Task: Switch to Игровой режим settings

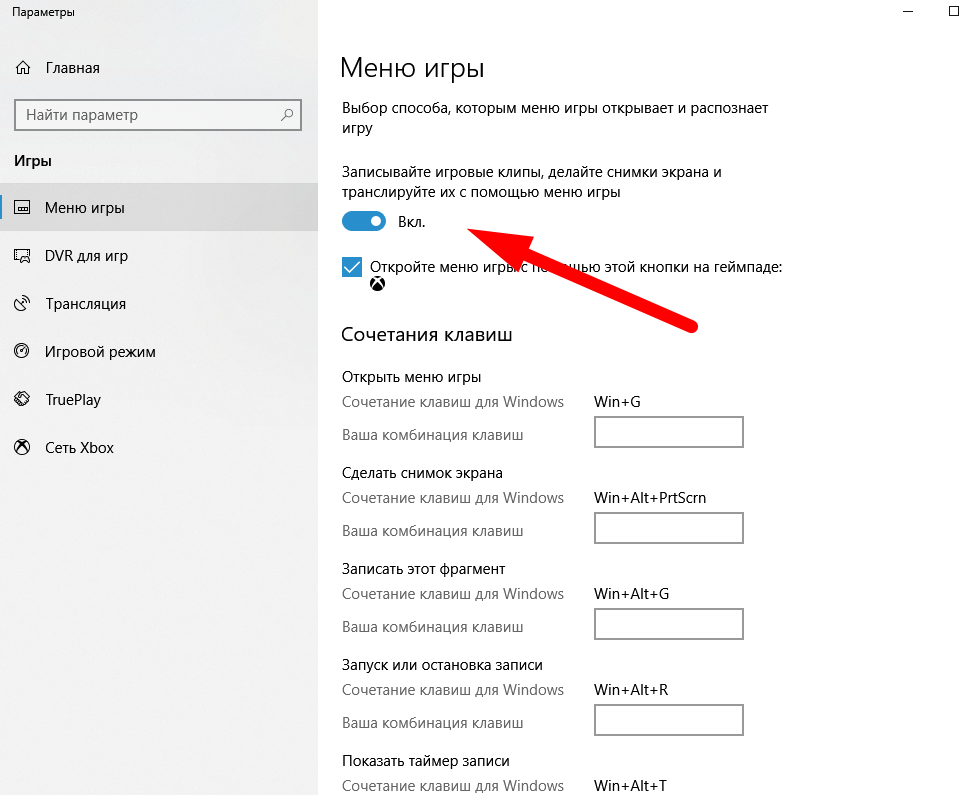Action: [159, 352]
